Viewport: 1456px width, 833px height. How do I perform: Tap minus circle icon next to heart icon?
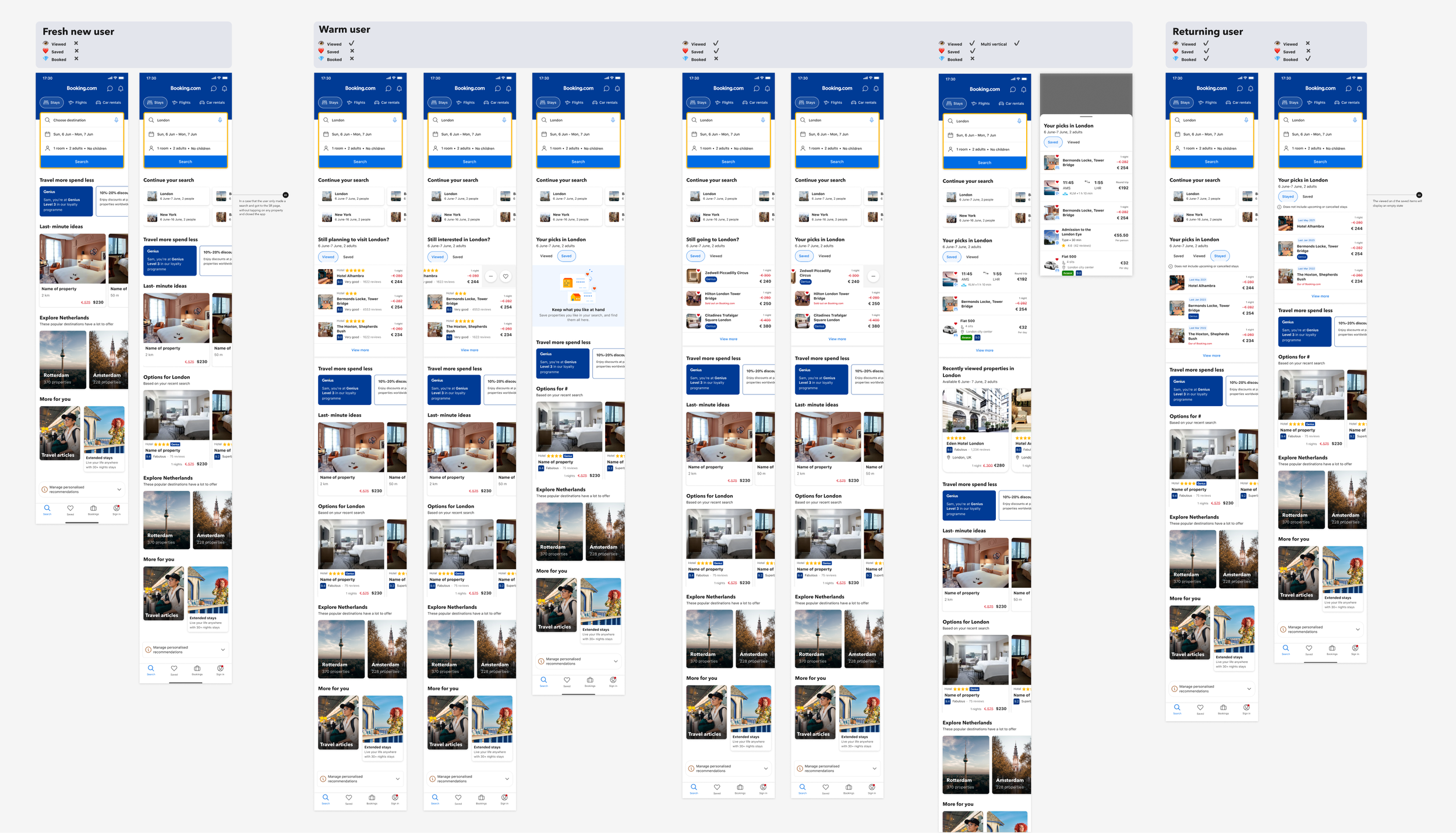coord(491,277)
